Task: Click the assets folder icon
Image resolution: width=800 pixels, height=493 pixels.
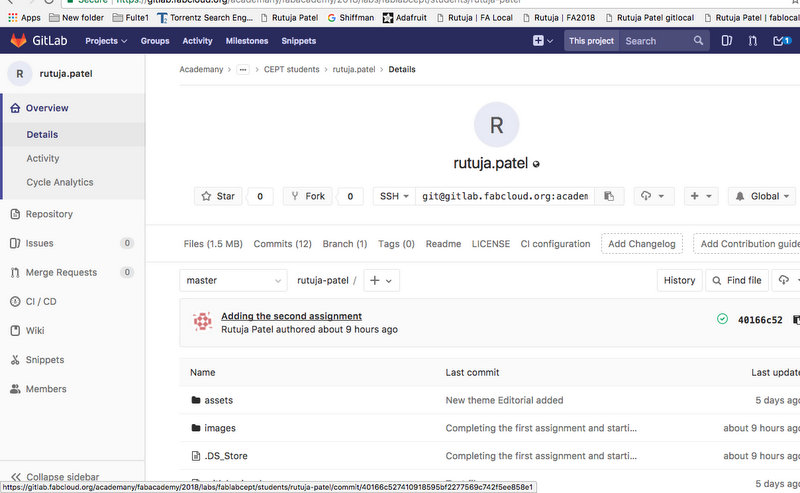Action: pyautogui.click(x=196, y=400)
